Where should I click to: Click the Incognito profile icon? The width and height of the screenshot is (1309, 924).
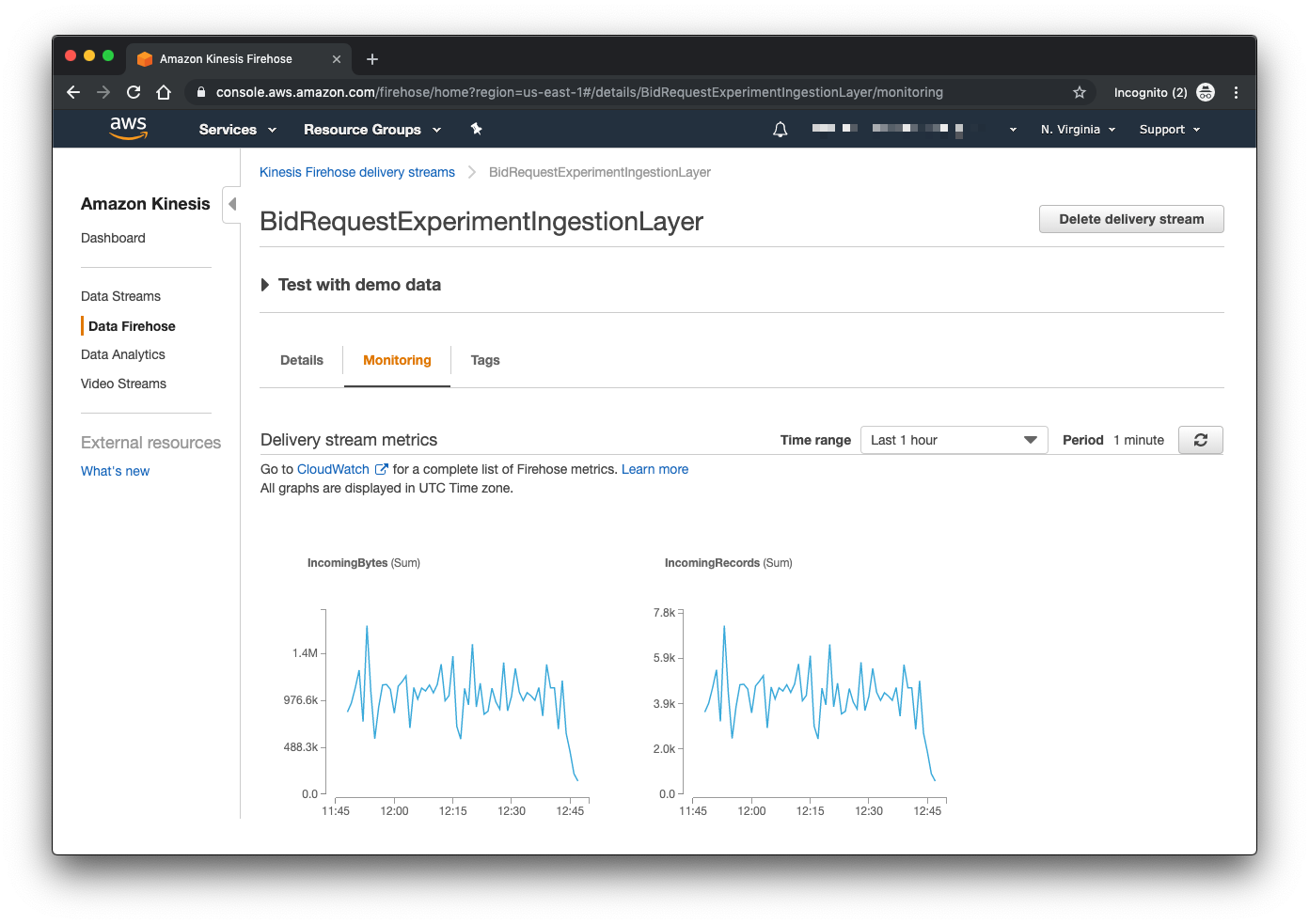point(1206,92)
